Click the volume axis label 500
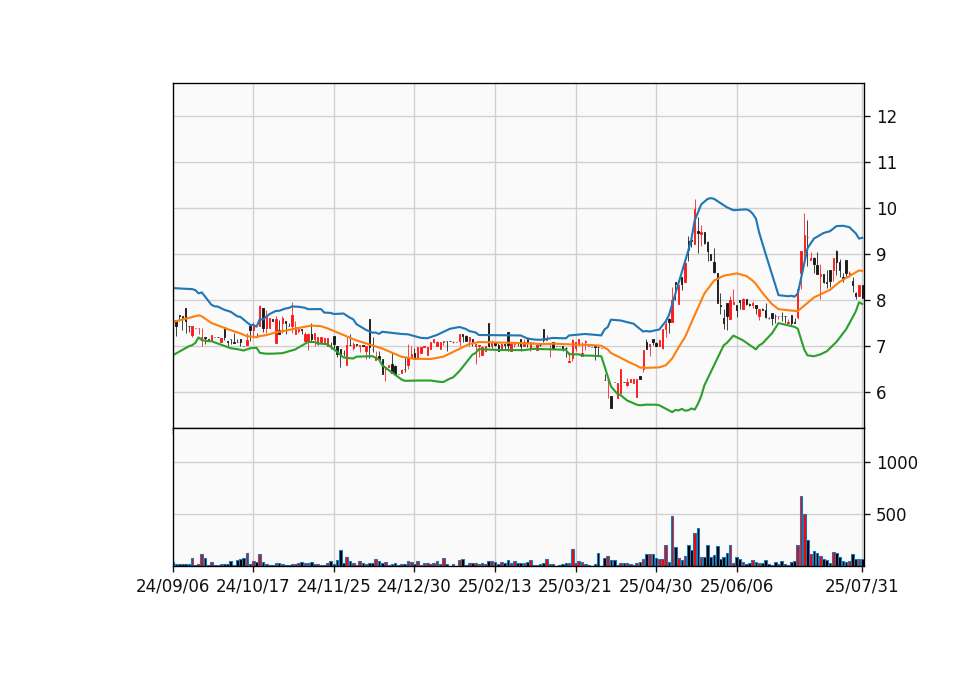 [x=891, y=515]
